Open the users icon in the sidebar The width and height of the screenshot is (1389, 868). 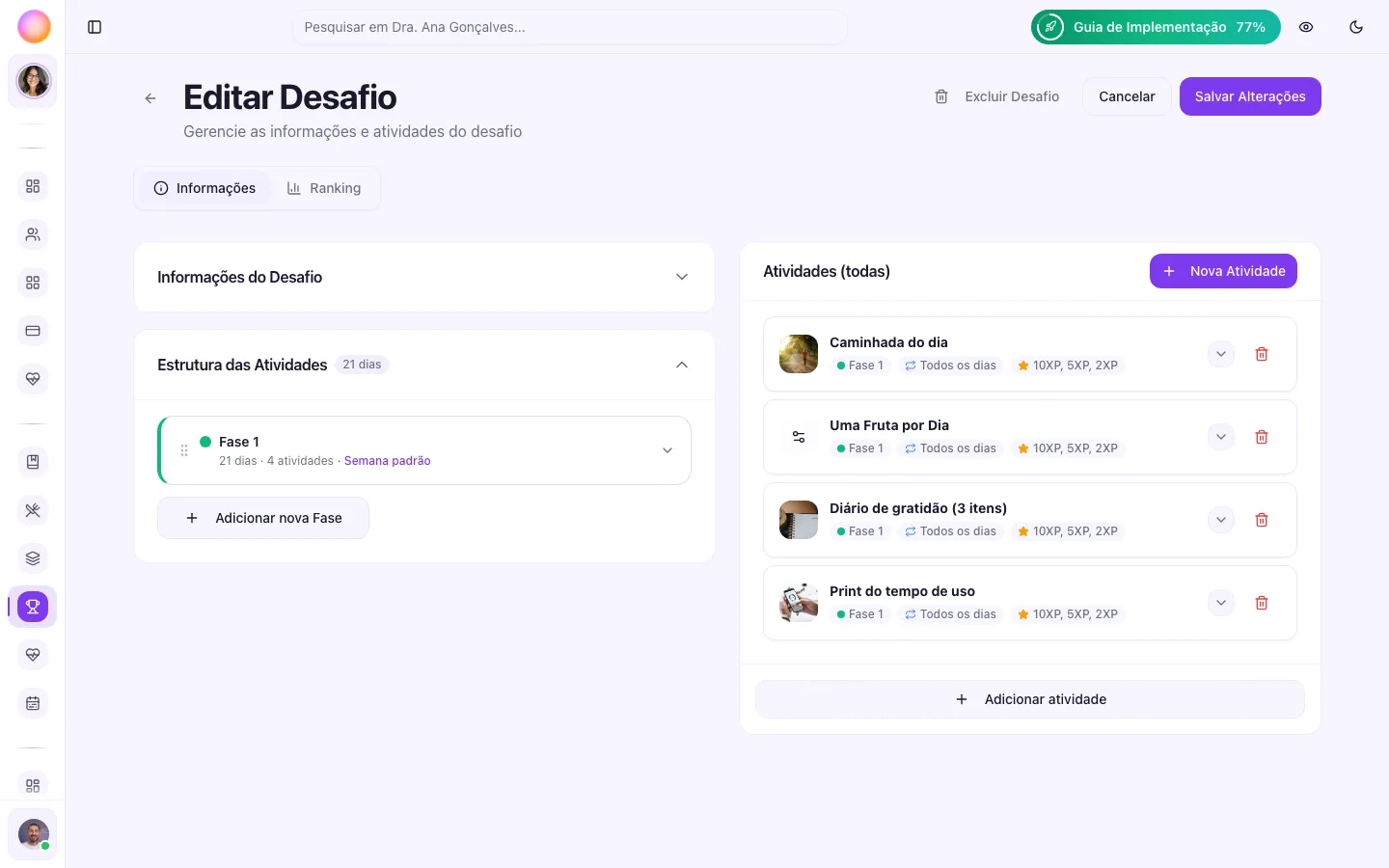33,234
